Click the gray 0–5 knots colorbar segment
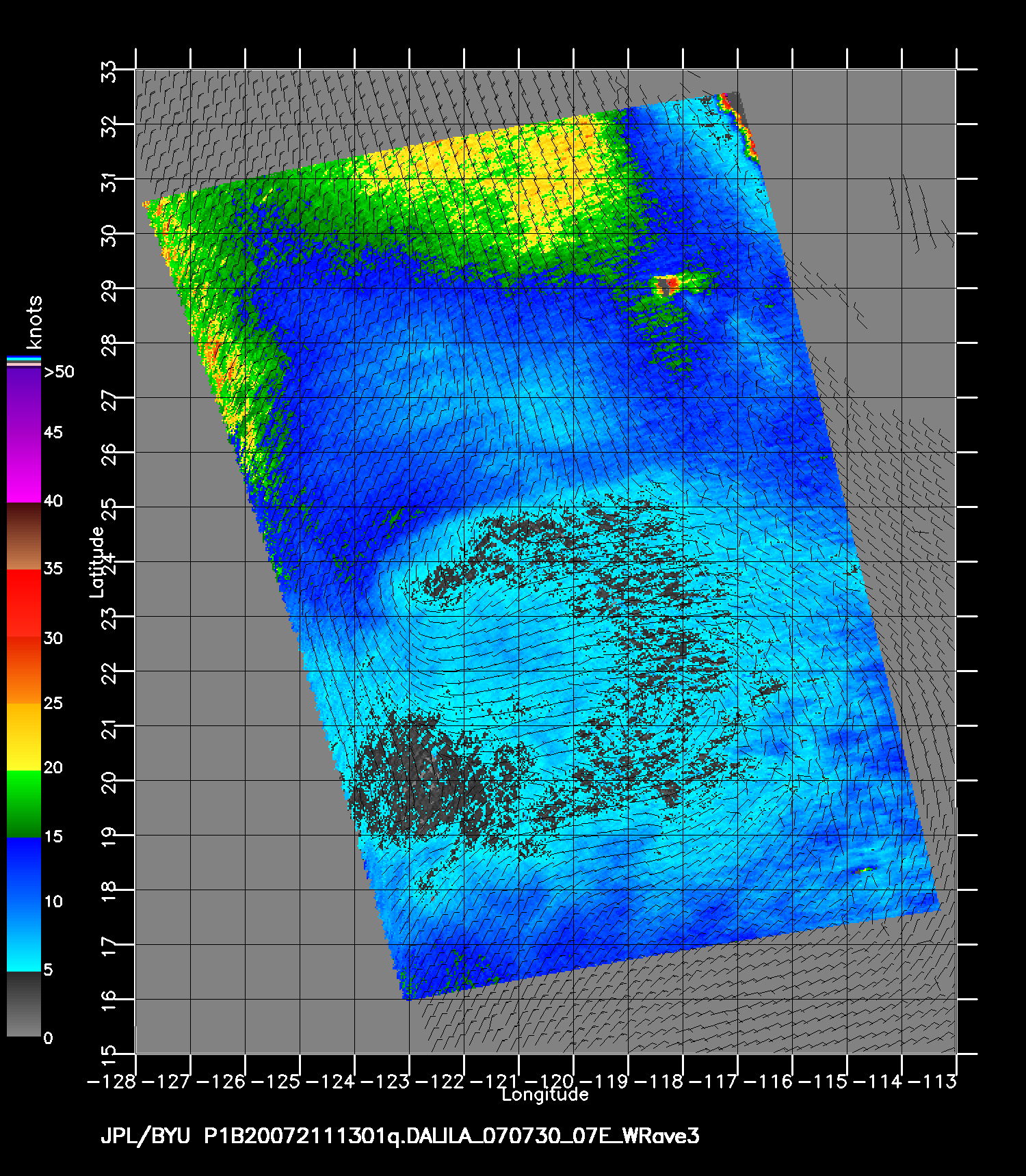Image resolution: width=1026 pixels, height=1176 pixels. (24, 1004)
